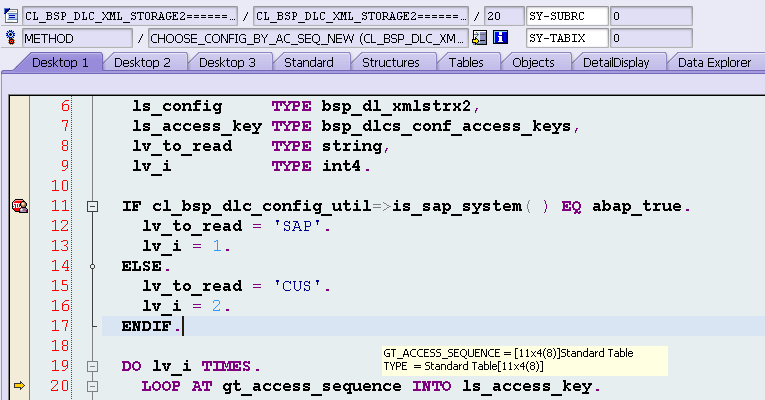Click the breakpoint stop icon at line 11
Viewport: 765px width, 400px height.
(20, 206)
